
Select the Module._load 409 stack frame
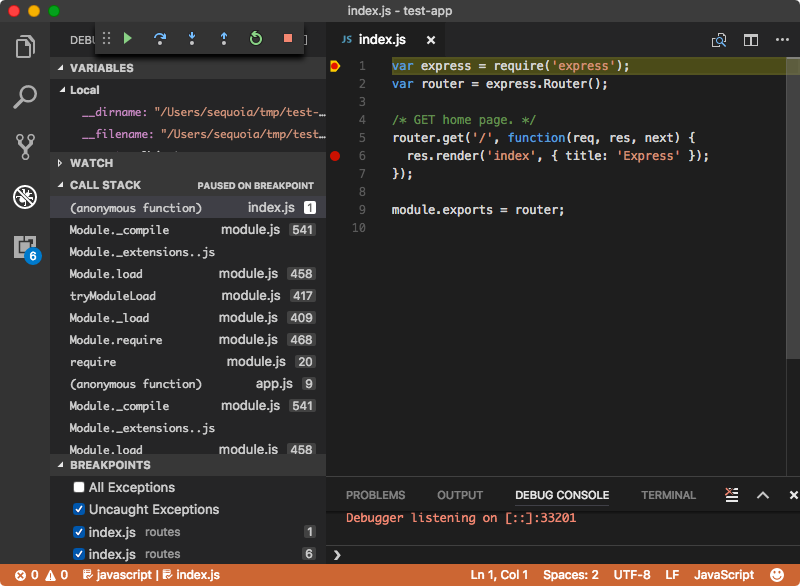188,318
